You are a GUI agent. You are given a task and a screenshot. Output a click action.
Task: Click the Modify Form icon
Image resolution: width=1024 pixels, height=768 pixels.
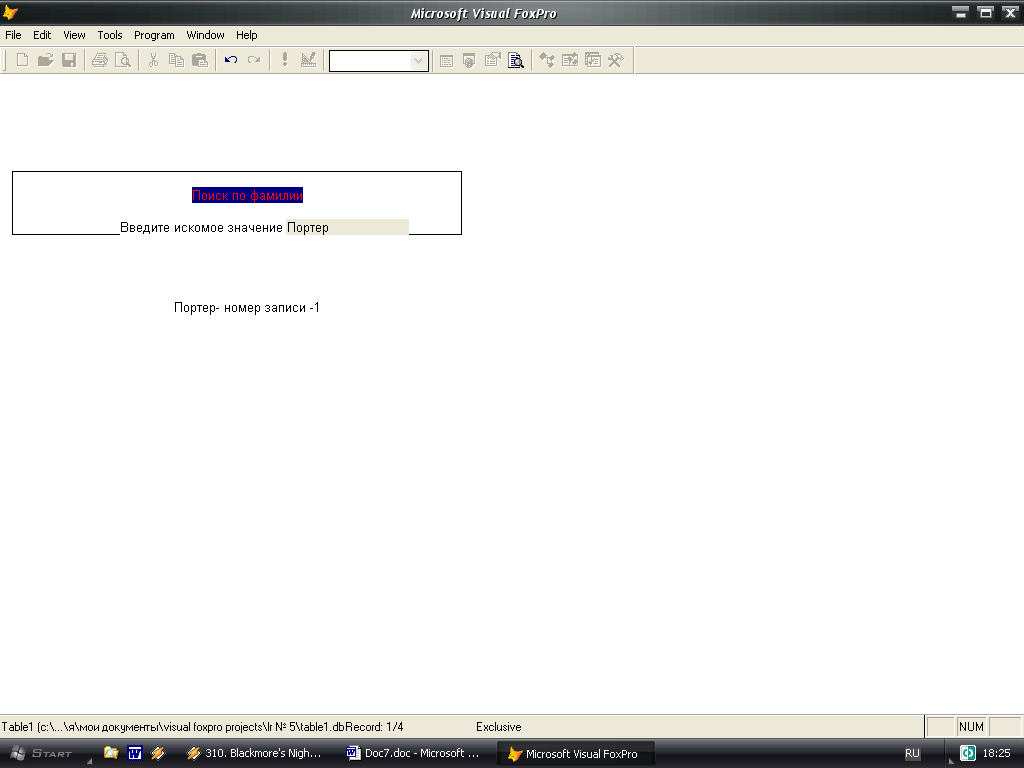pos(308,60)
